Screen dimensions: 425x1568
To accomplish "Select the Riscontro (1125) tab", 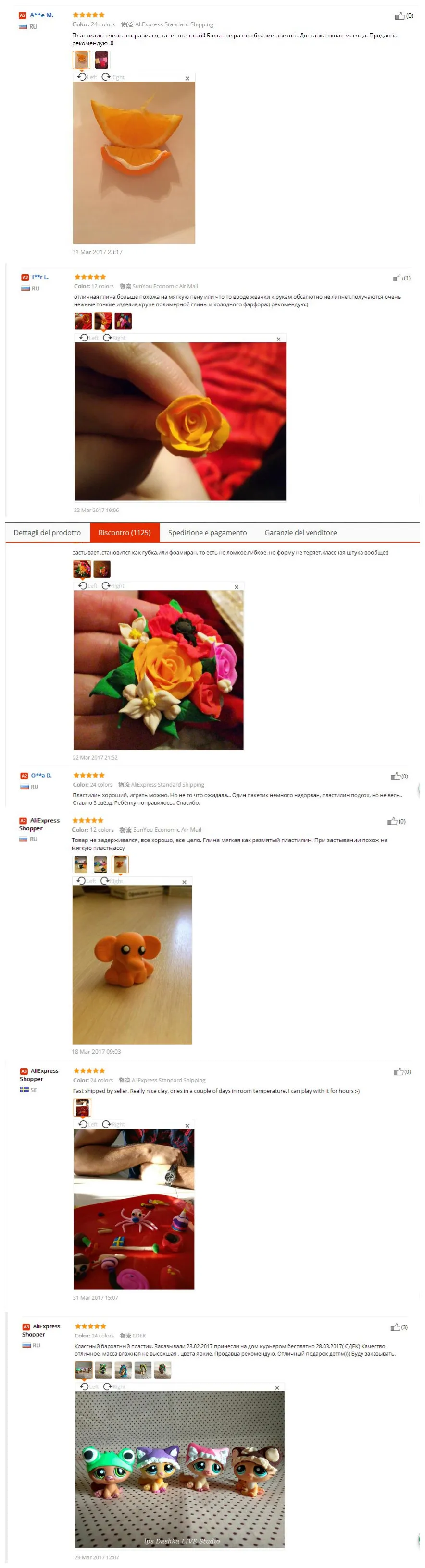I will [125, 533].
